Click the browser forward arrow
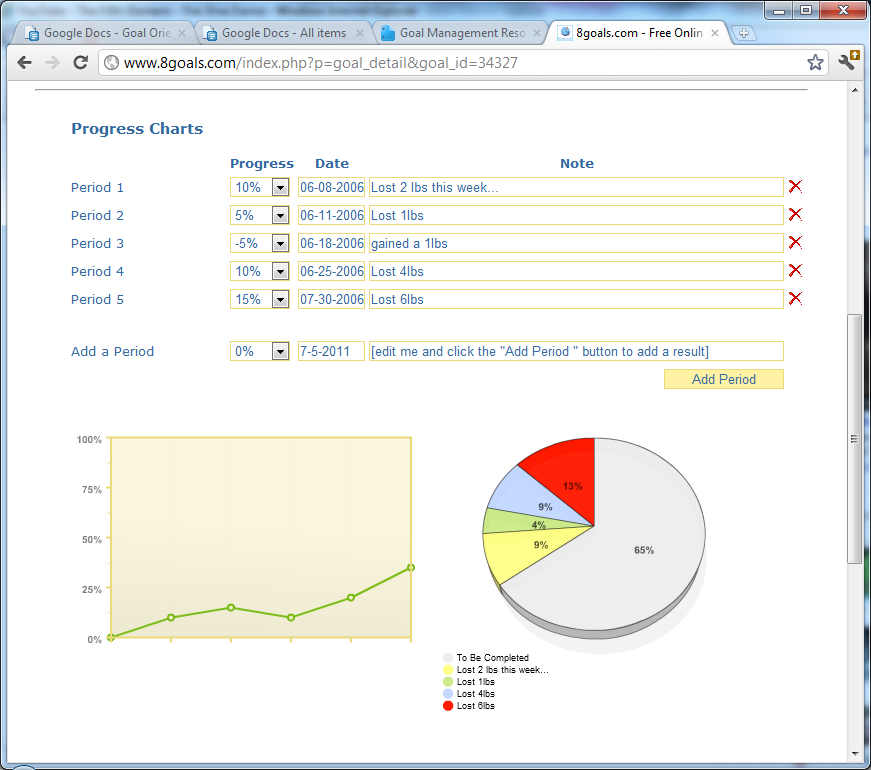 52,63
